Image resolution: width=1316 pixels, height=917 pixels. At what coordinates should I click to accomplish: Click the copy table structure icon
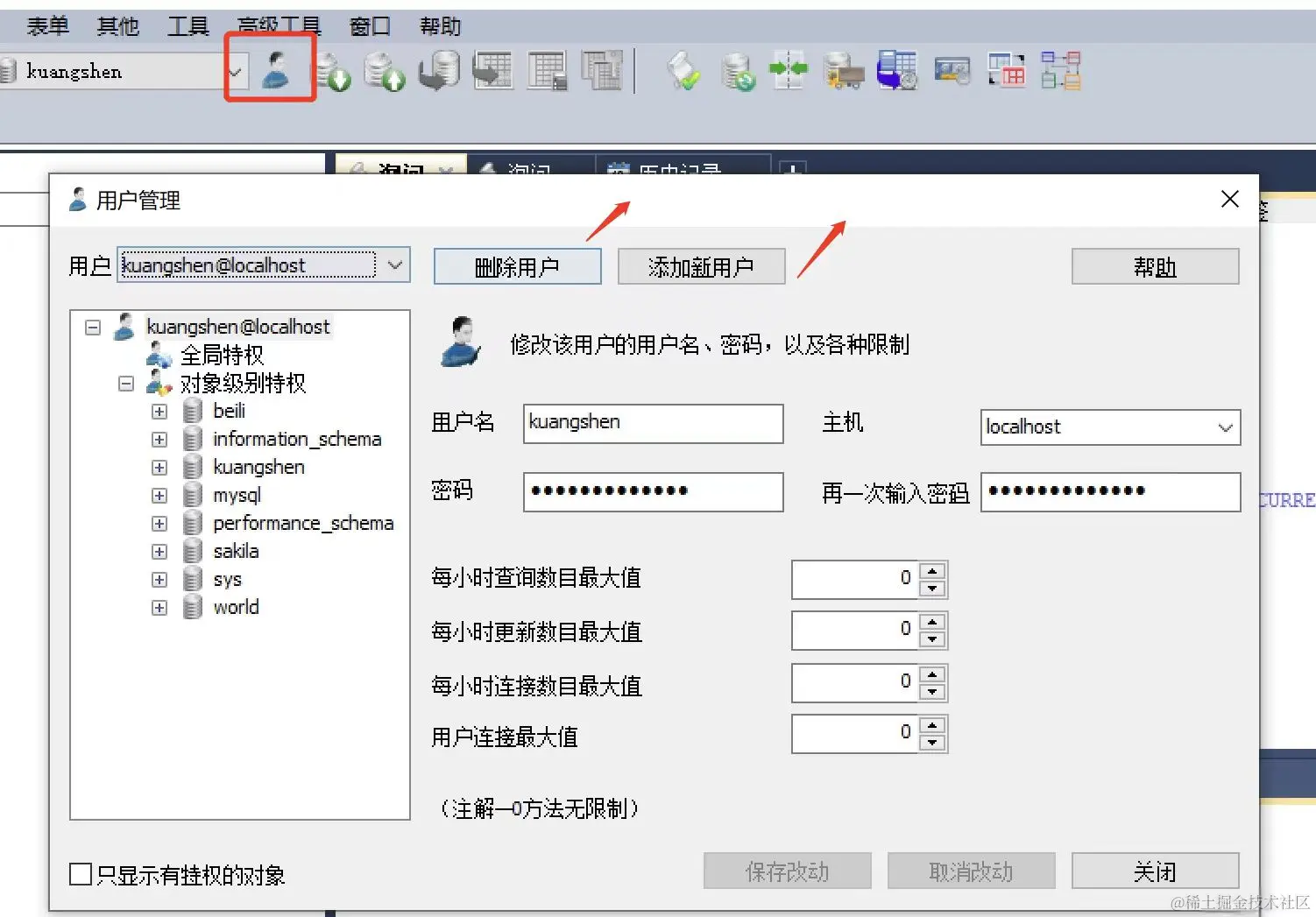[x=602, y=72]
